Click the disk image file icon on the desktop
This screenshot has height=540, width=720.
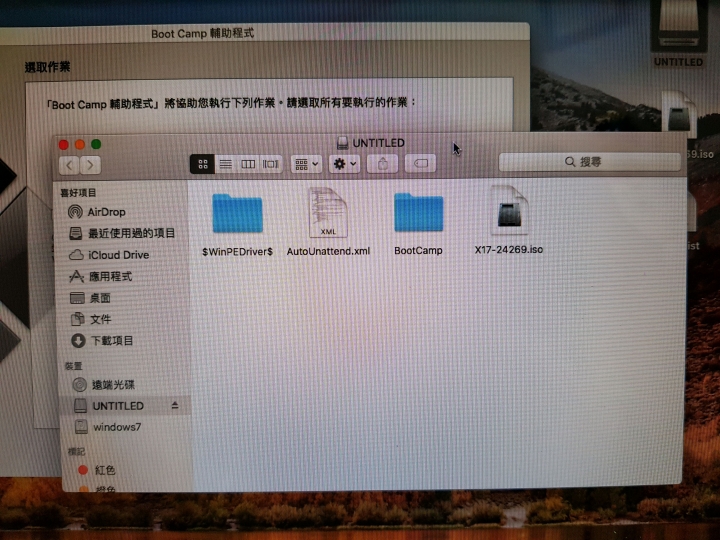tap(680, 114)
